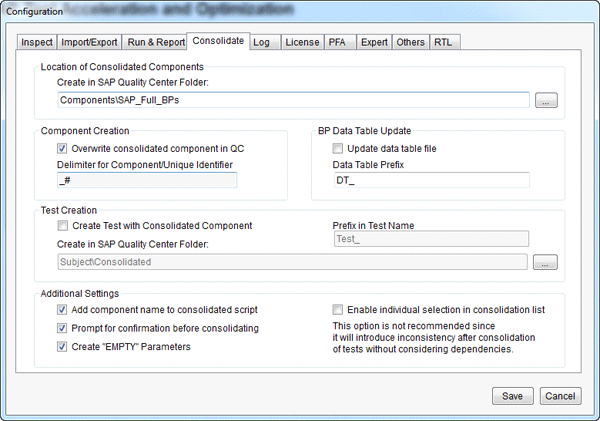The width and height of the screenshot is (600, 421).
Task: Uncheck Overwrite consolidated component in QC
Action: (x=63, y=148)
